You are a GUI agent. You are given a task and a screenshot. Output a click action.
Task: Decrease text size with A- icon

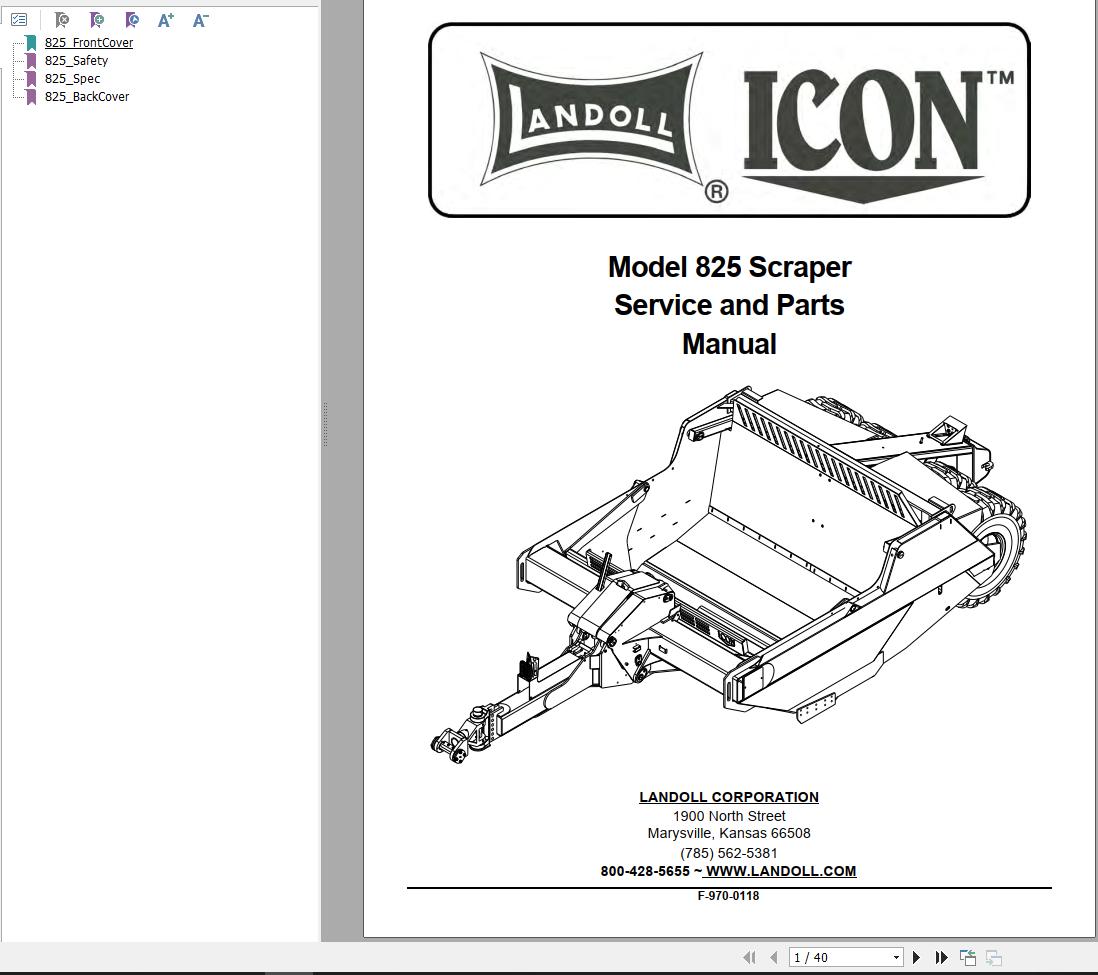click(199, 19)
